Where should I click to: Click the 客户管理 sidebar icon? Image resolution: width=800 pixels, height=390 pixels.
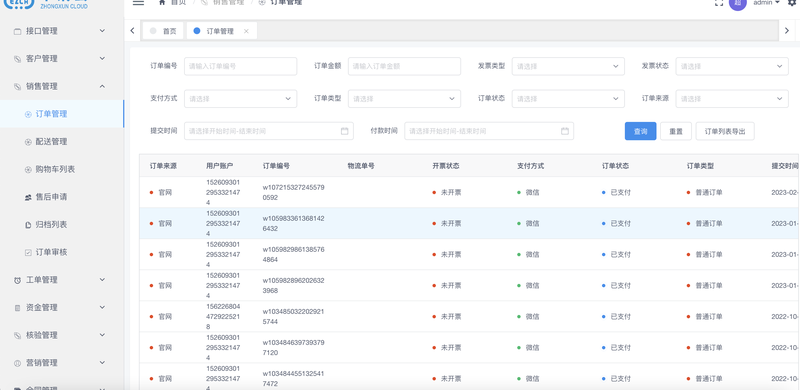point(17,59)
